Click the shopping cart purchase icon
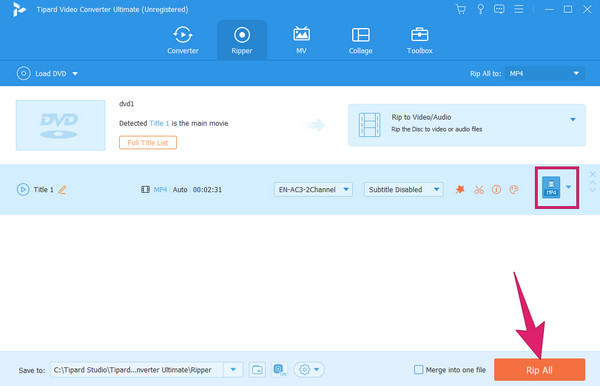The image size is (600, 386). tap(461, 9)
